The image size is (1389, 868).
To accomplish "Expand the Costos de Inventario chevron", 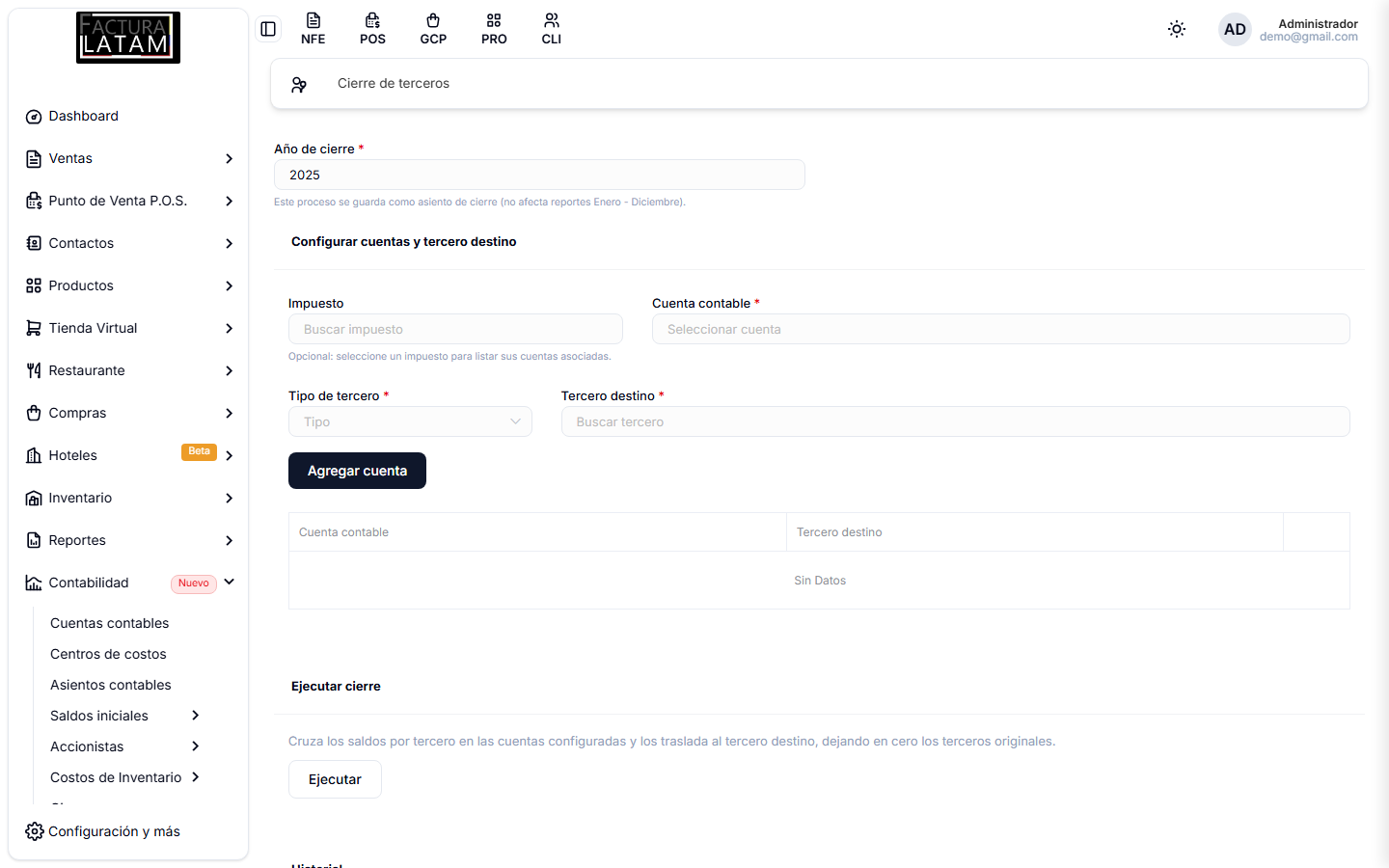I will click(x=196, y=777).
